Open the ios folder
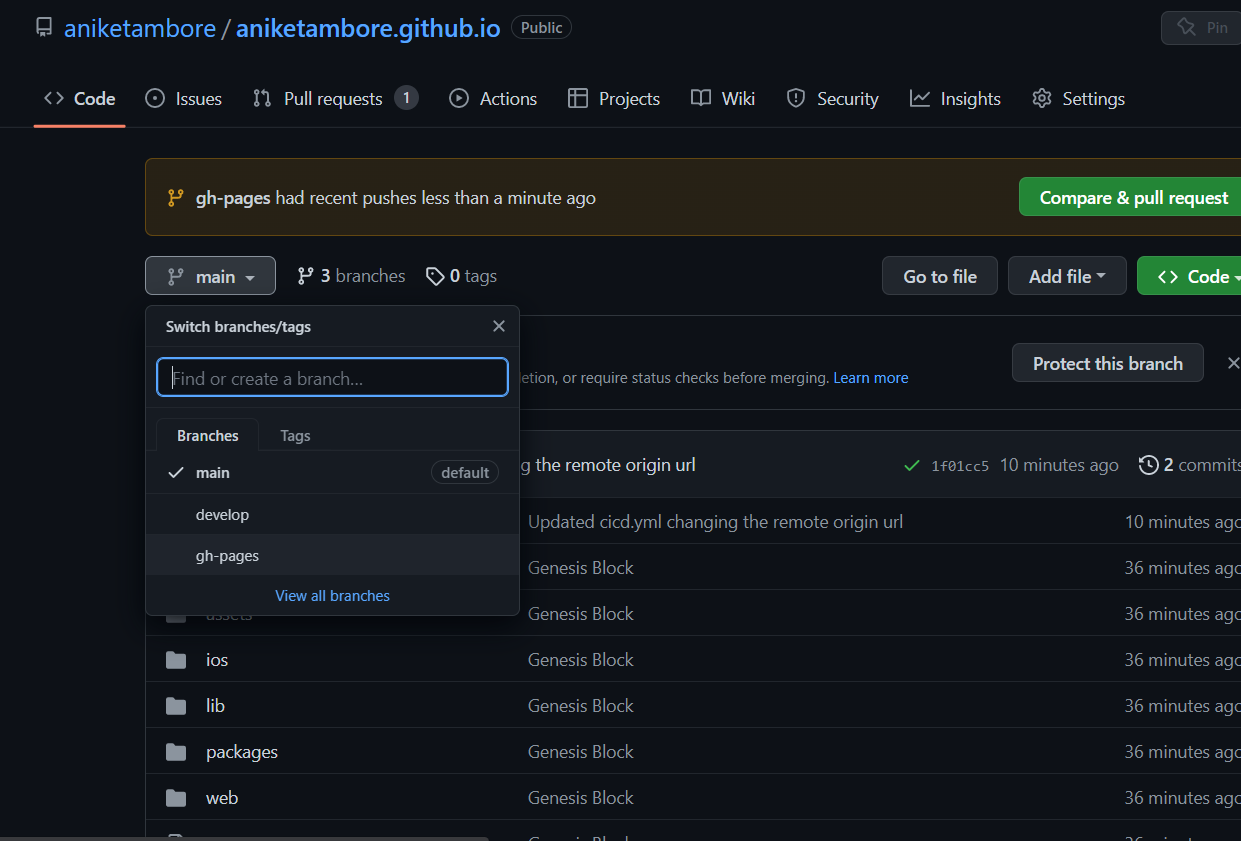The width and height of the screenshot is (1241, 841). pyautogui.click(x=217, y=660)
